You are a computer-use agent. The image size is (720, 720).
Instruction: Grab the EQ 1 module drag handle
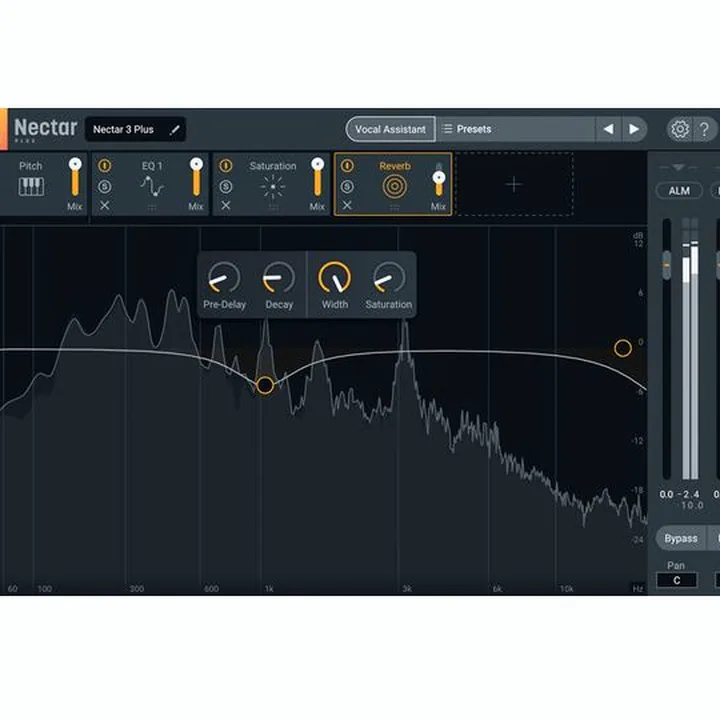pyautogui.click(x=152, y=208)
